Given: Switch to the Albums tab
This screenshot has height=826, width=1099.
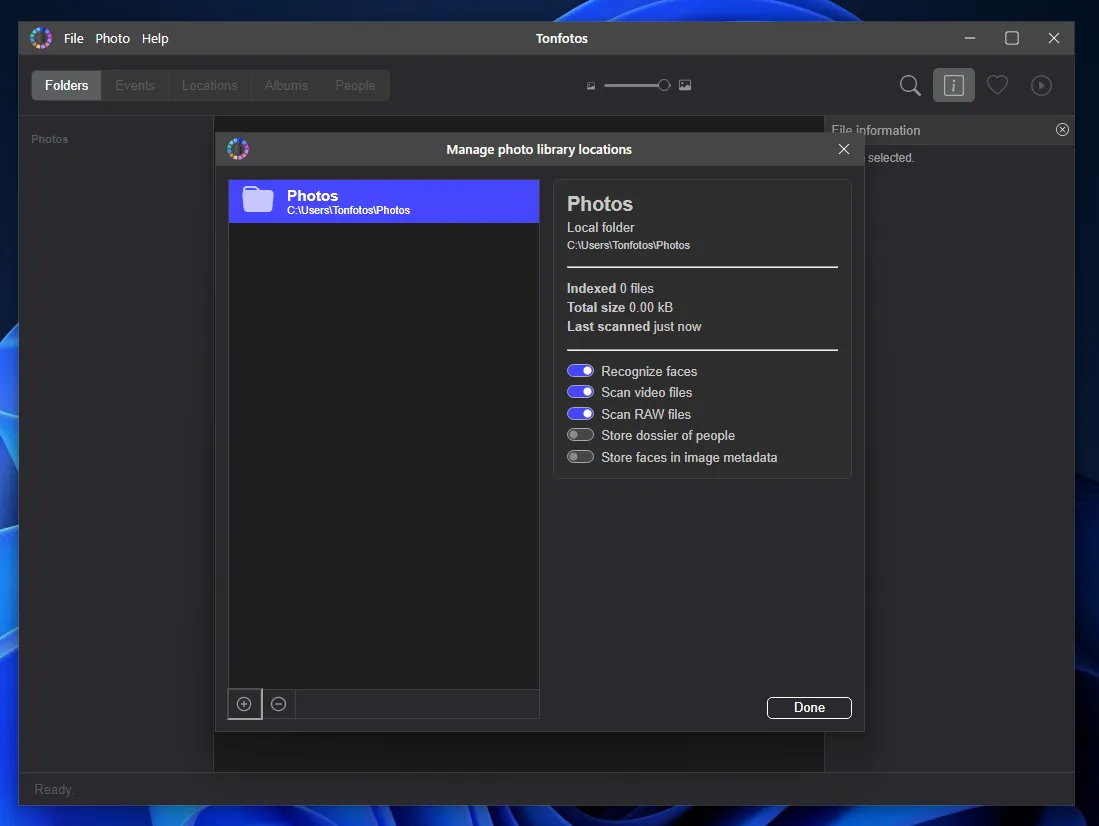Looking at the screenshot, I should [x=286, y=86].
